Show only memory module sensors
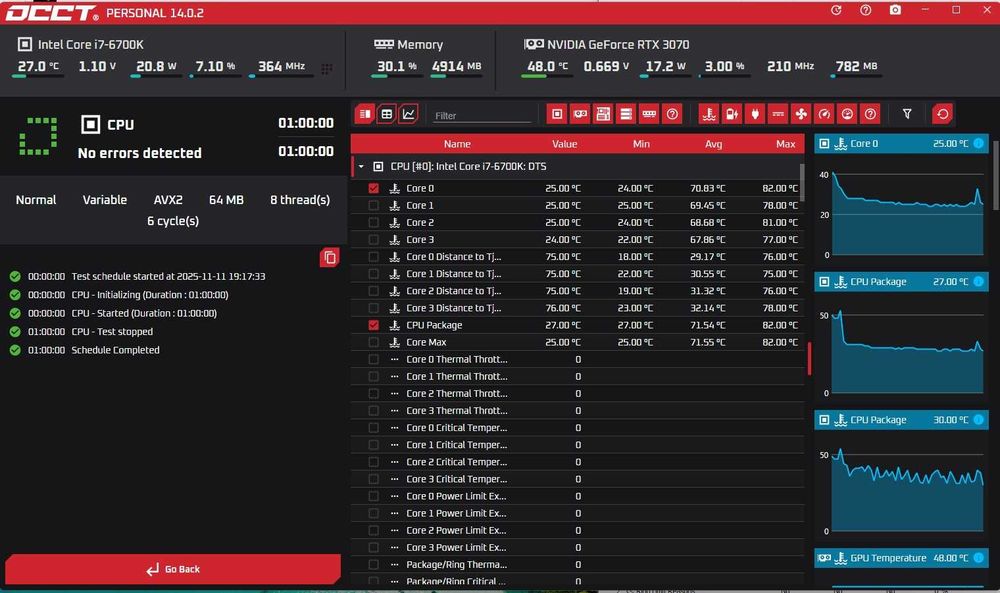Screen dimensions: 1000x593 click(x=649, y=114)
